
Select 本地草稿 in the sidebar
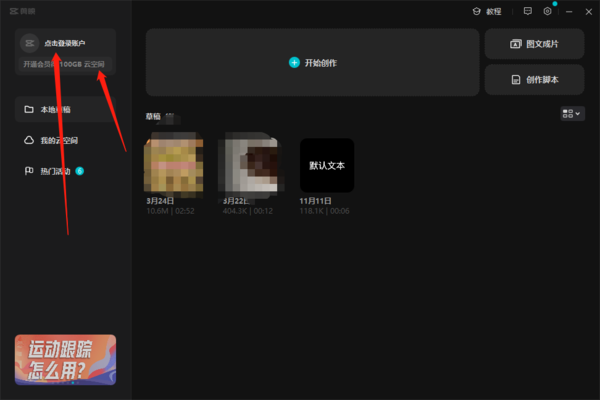pos(65,109)
